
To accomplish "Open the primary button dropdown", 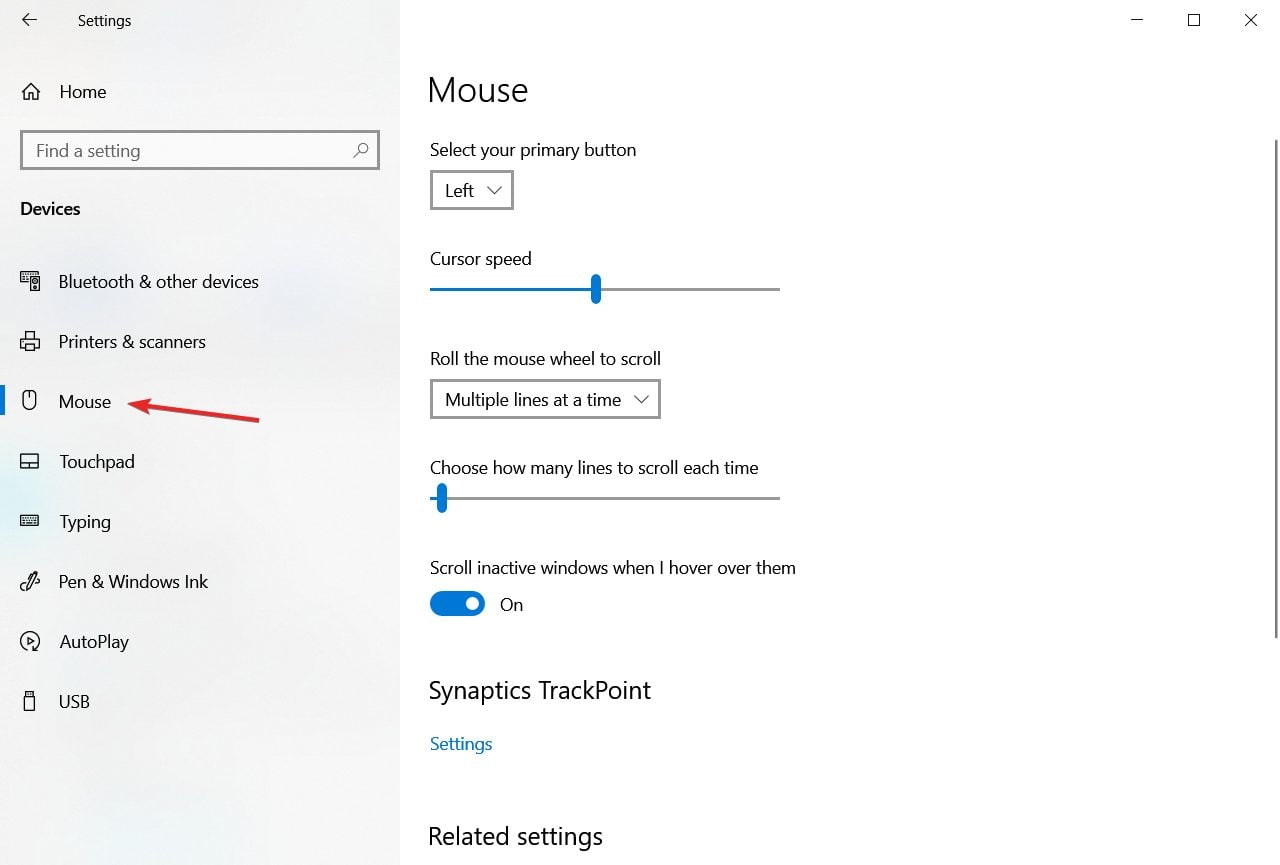I will (472, 190).
